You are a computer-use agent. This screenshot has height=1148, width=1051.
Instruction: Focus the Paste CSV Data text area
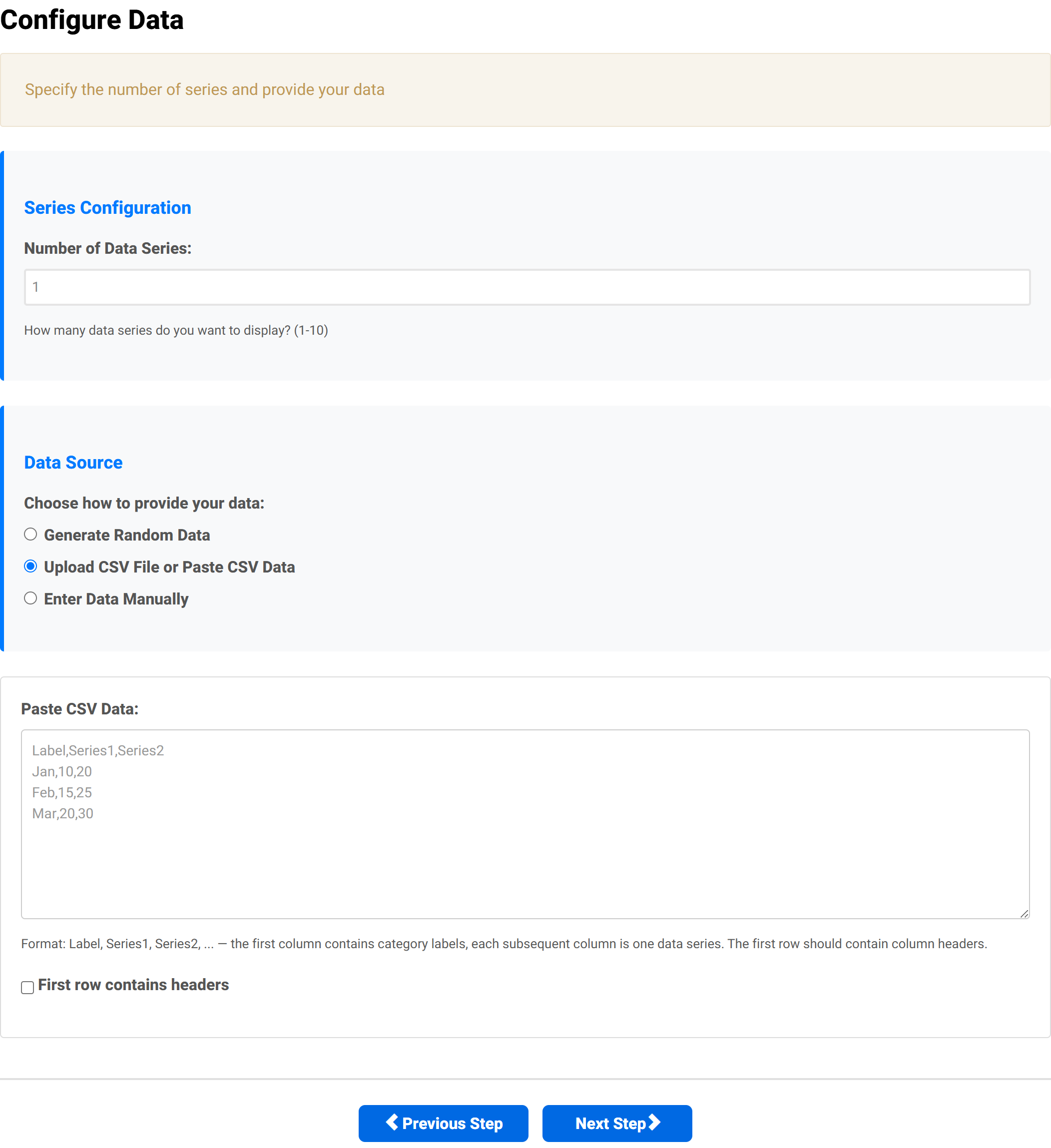525,823
